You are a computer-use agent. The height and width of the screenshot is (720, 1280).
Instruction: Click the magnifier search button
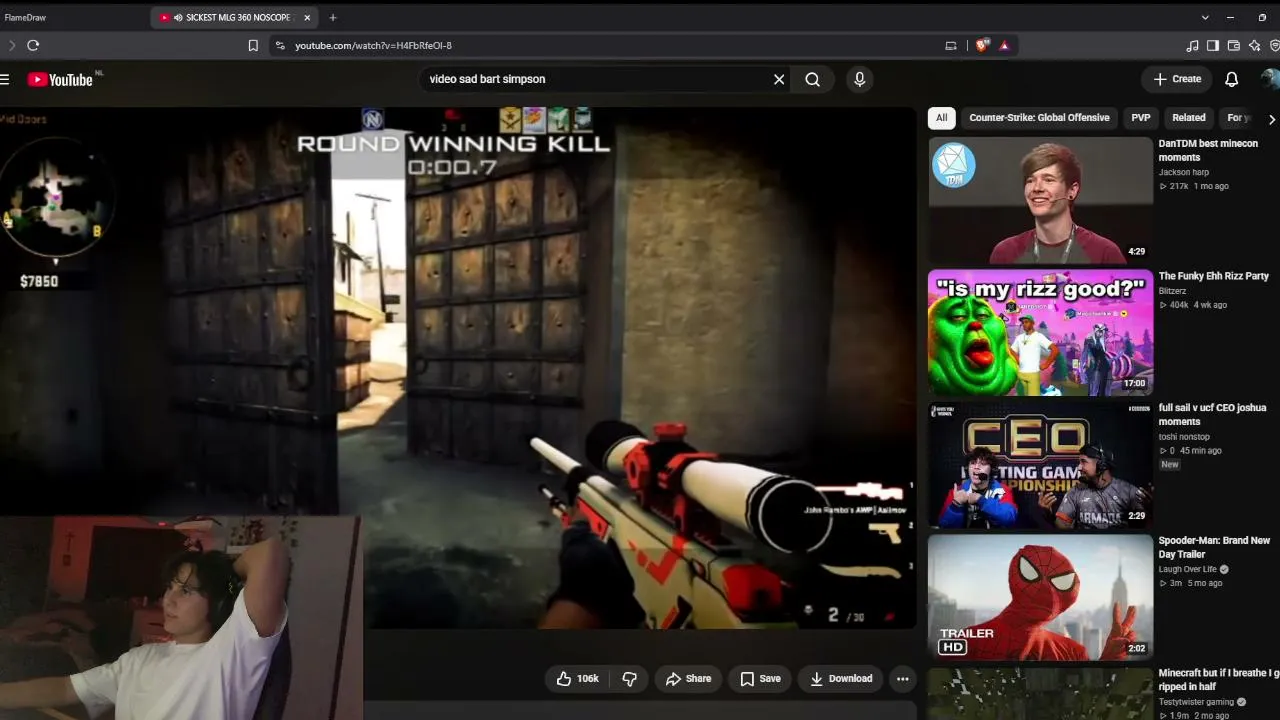pyautogui.click(x=813, y=79)
